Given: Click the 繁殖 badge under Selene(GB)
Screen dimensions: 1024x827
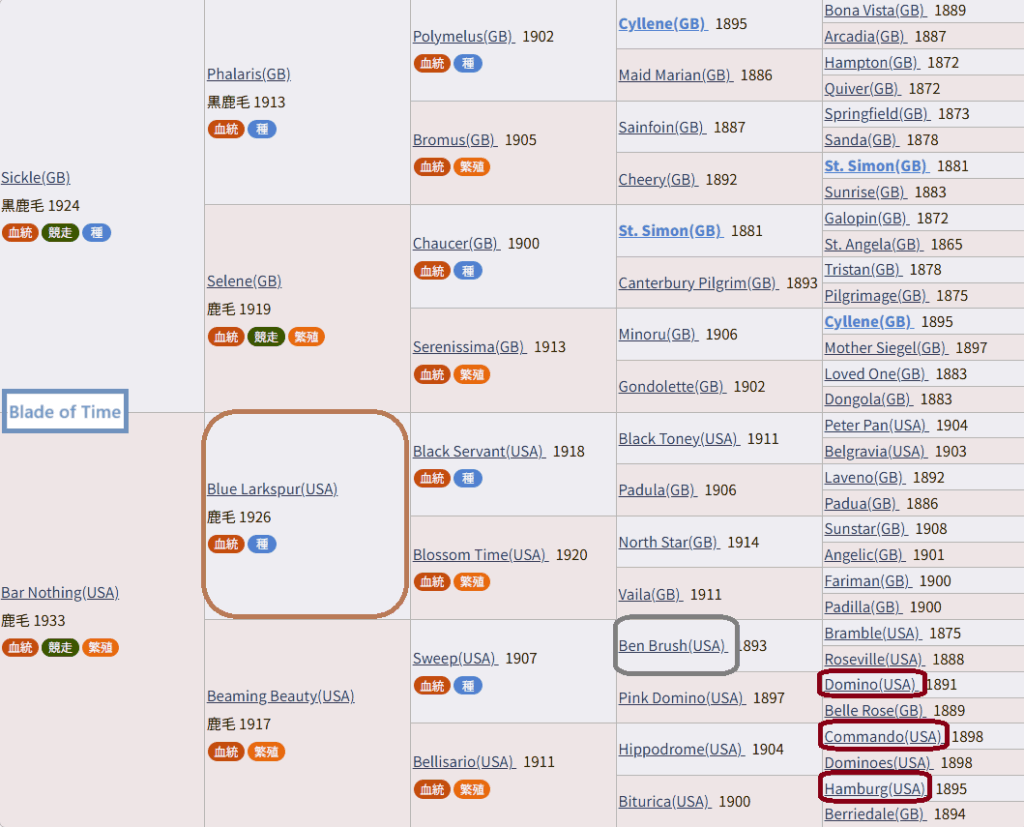Looking at the screenshot, I should click(306, 337).
